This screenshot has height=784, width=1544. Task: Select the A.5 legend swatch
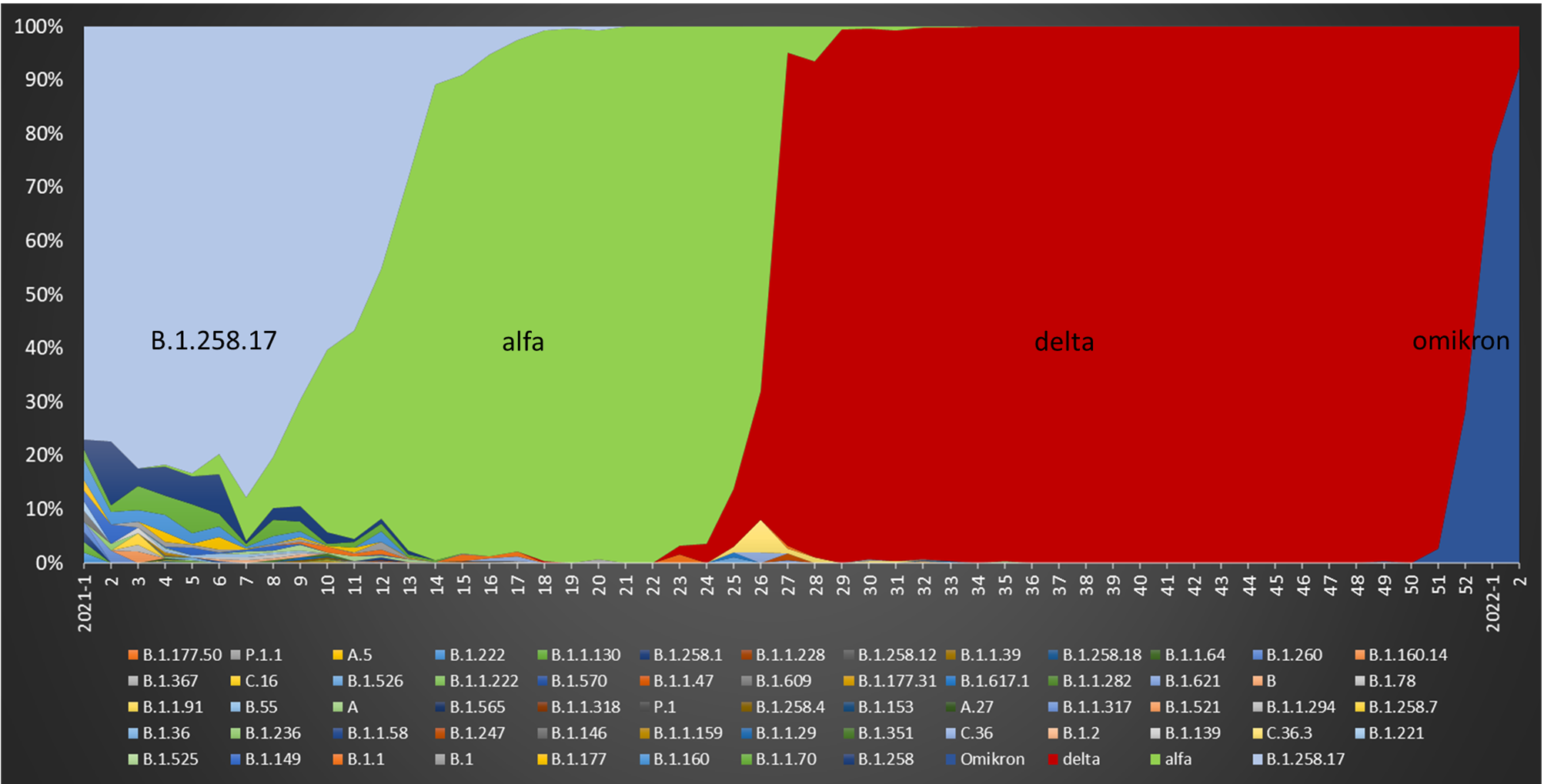[x=337, y=656]
